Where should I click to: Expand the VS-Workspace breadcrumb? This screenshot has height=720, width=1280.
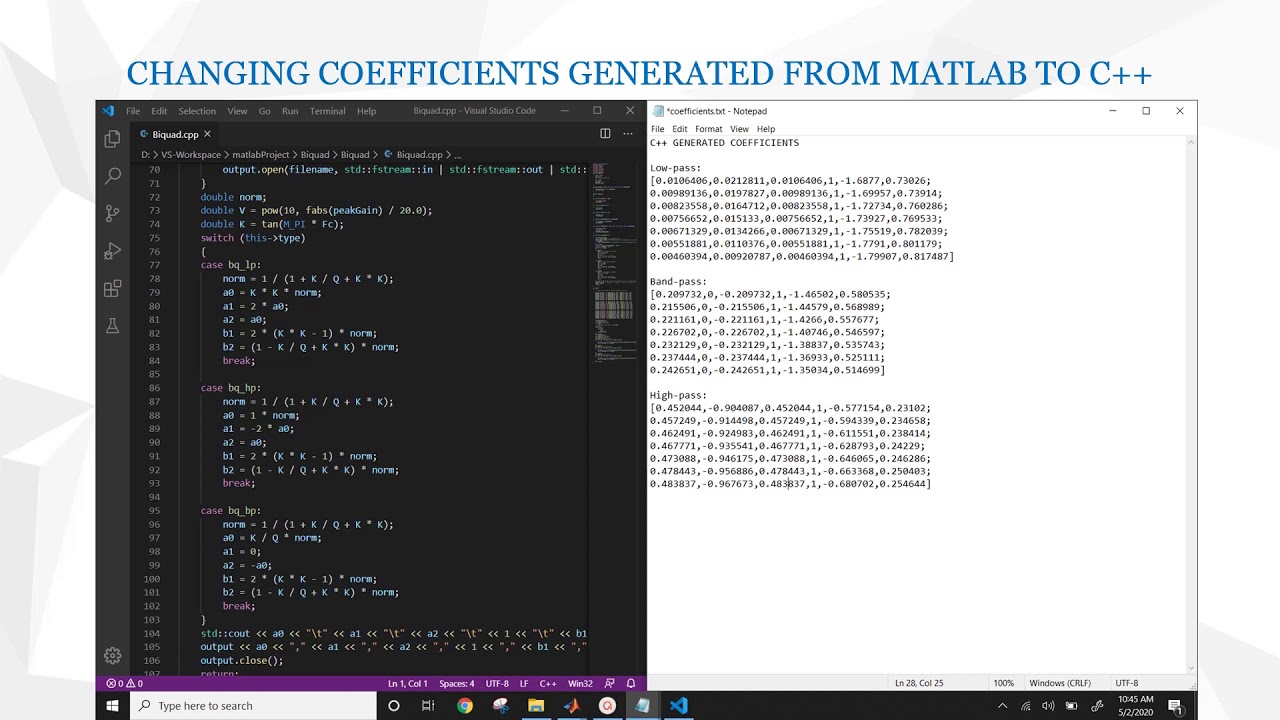[191, 155]
